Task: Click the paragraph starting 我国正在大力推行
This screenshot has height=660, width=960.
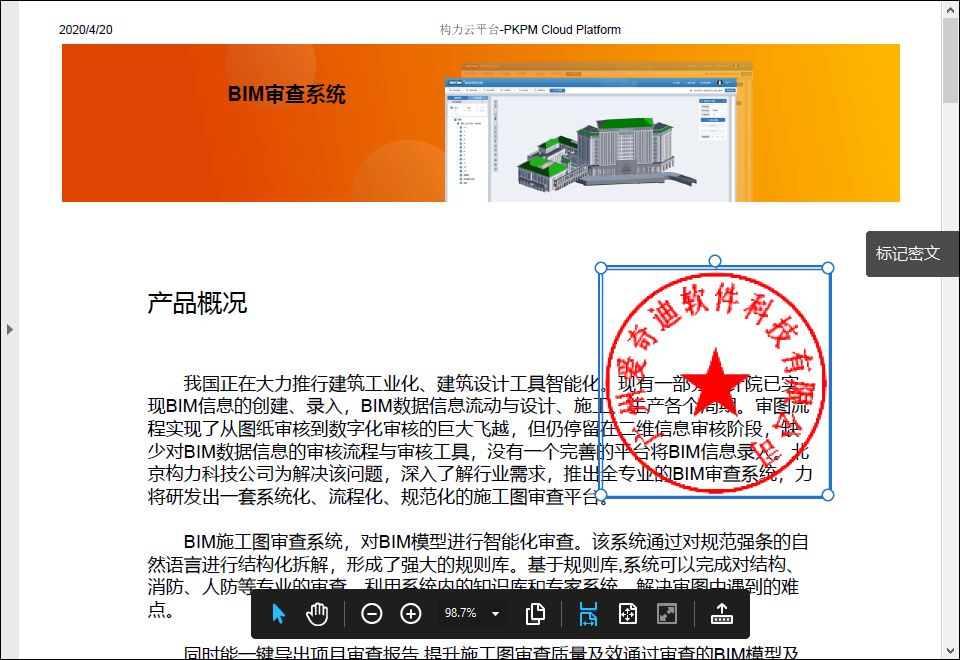Action: point(480,440)
